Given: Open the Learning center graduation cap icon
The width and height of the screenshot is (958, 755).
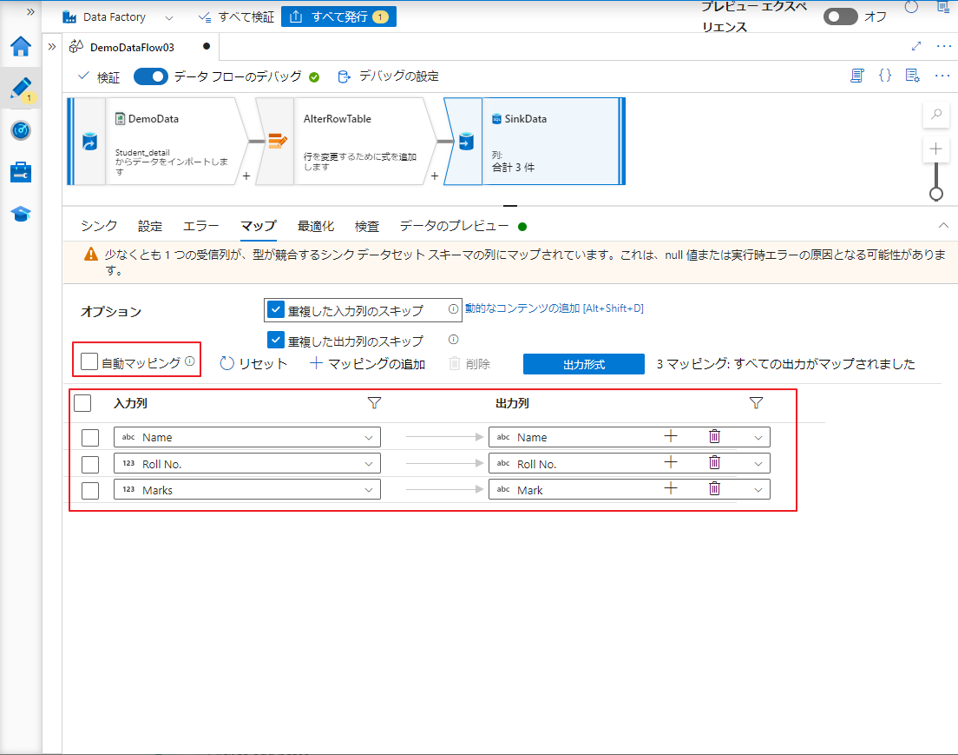Looking at the screenshot, I should pos(20,214).
